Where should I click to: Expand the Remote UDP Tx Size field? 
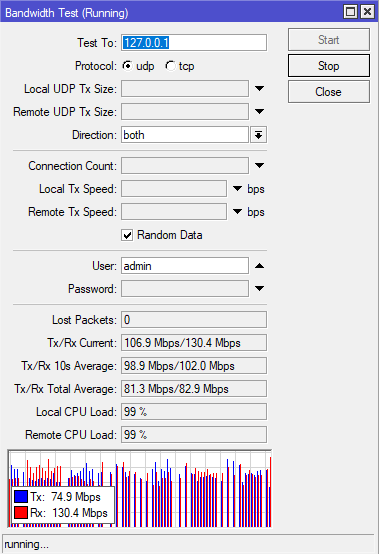[259, 112]
